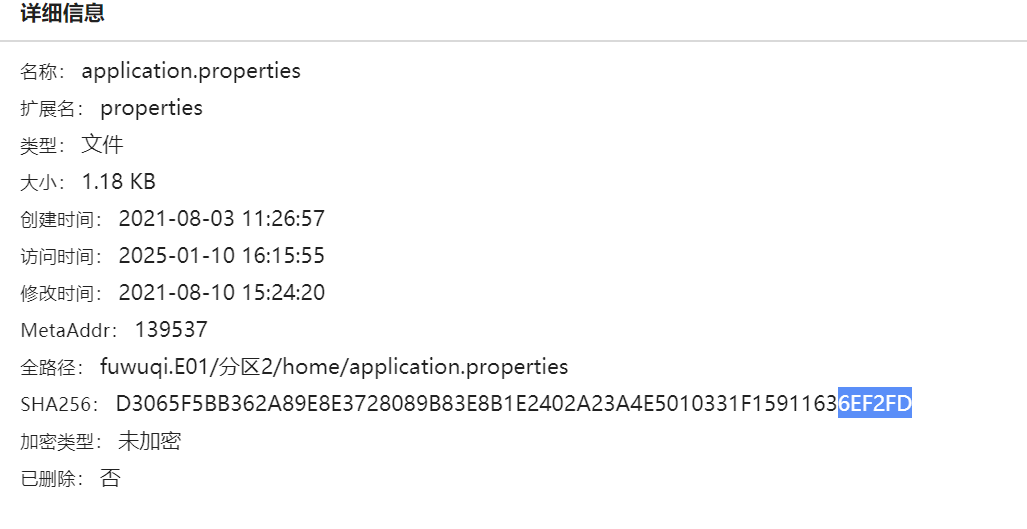Click the 修改时间 value 2021-08-10 15:24:20
Image resolution: width=1027 pixels, height=529 pixels.
click(x=221, y=293)
